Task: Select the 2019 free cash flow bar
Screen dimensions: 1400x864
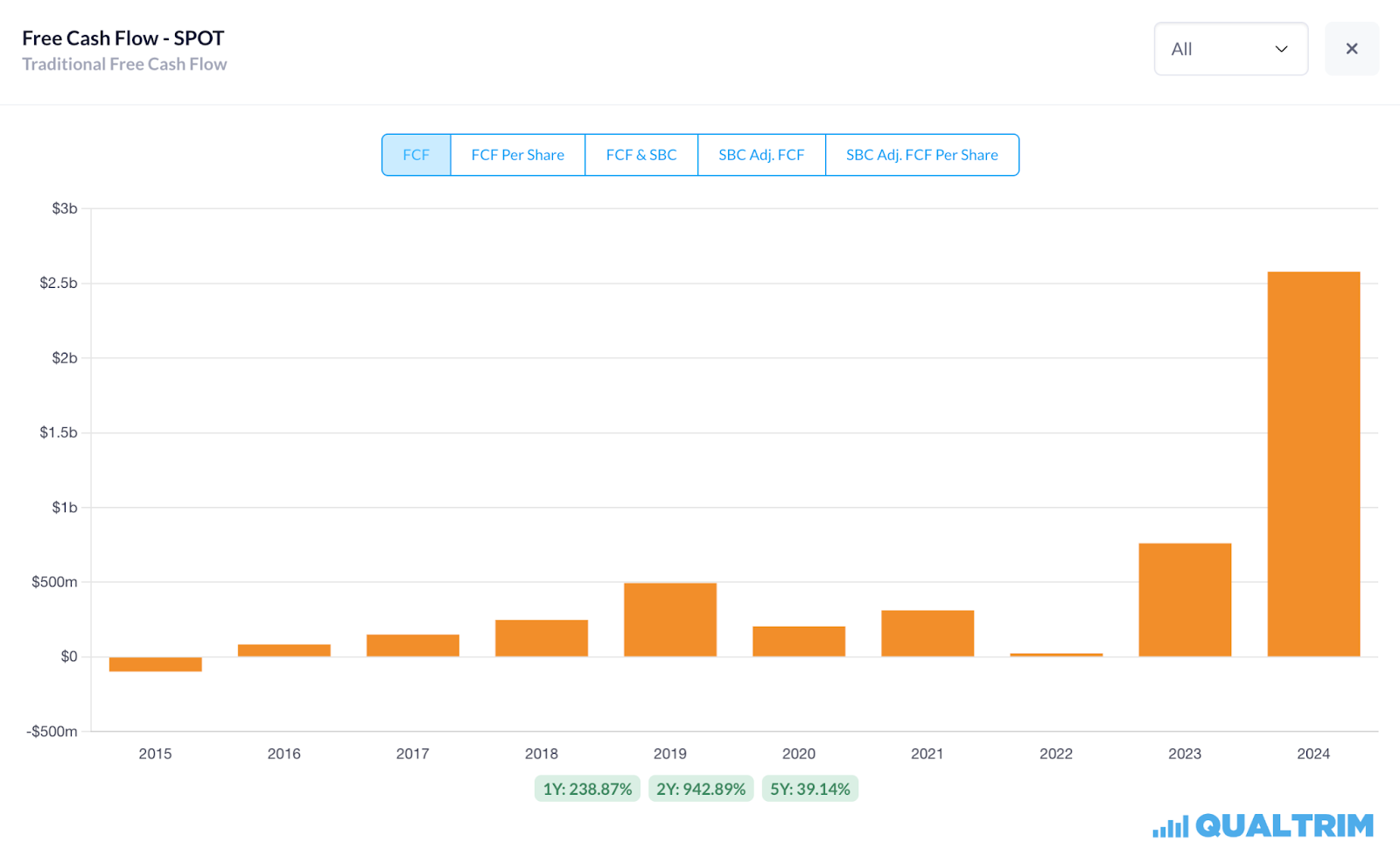Action: point(670,620)
